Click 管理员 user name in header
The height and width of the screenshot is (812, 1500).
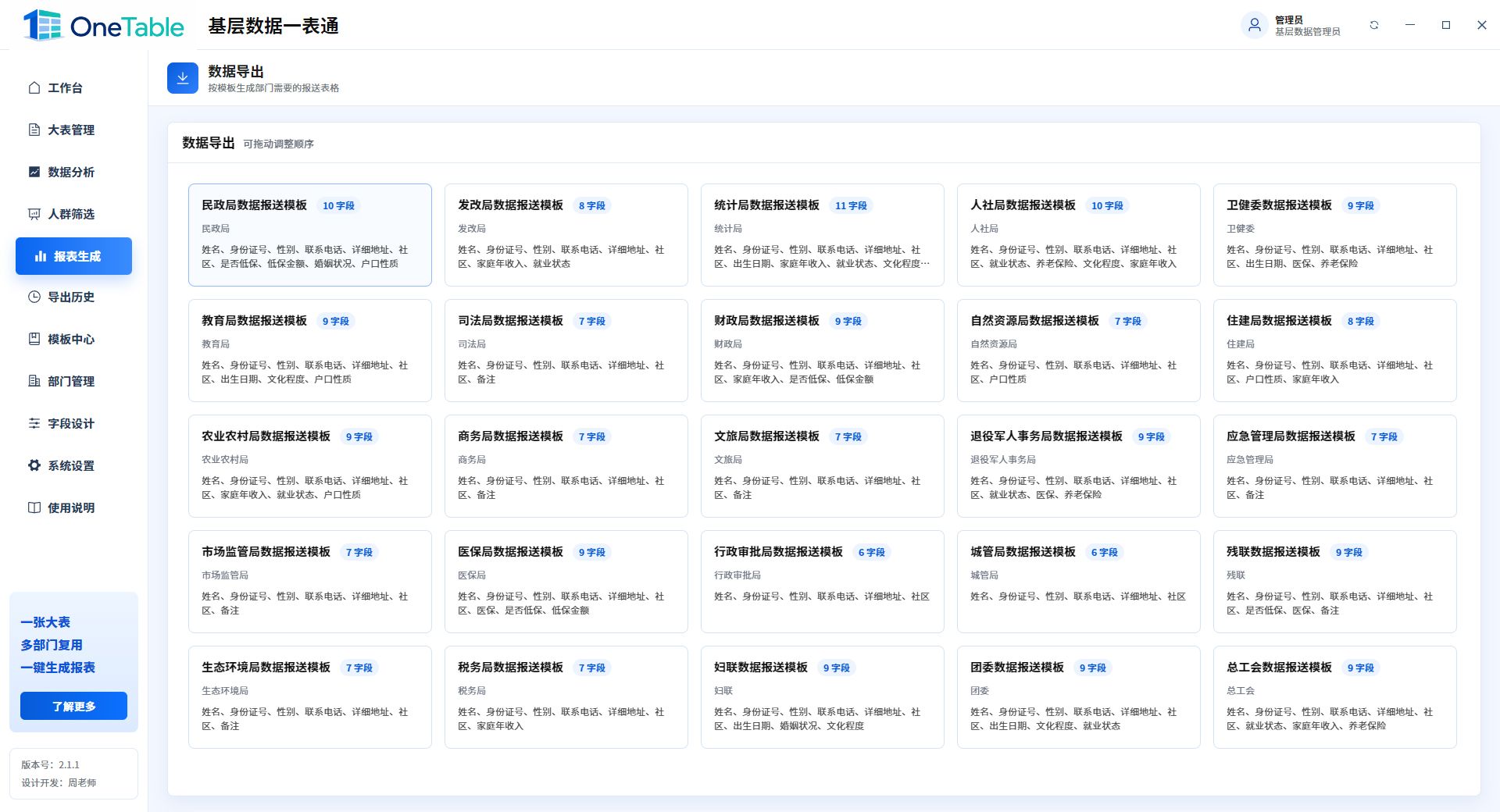(x=1289, y=20)
